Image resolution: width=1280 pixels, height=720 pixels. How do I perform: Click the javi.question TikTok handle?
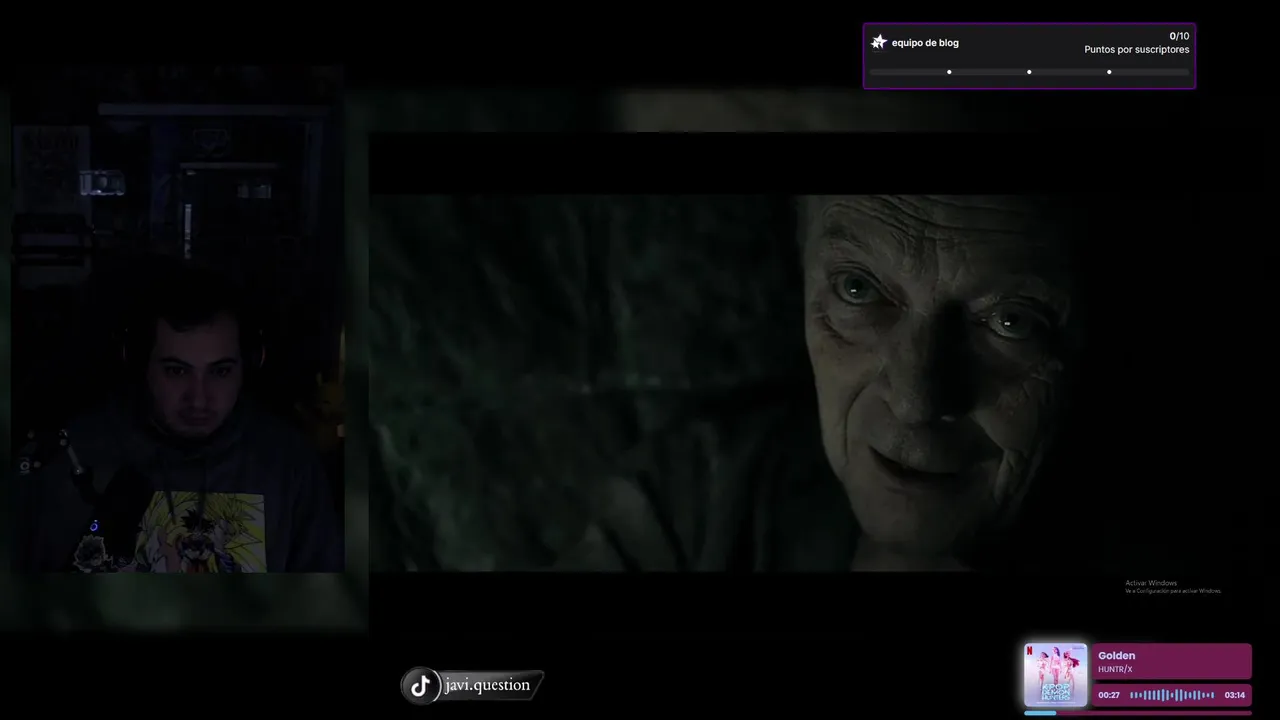pyautogui.click(x=487, y=685)
